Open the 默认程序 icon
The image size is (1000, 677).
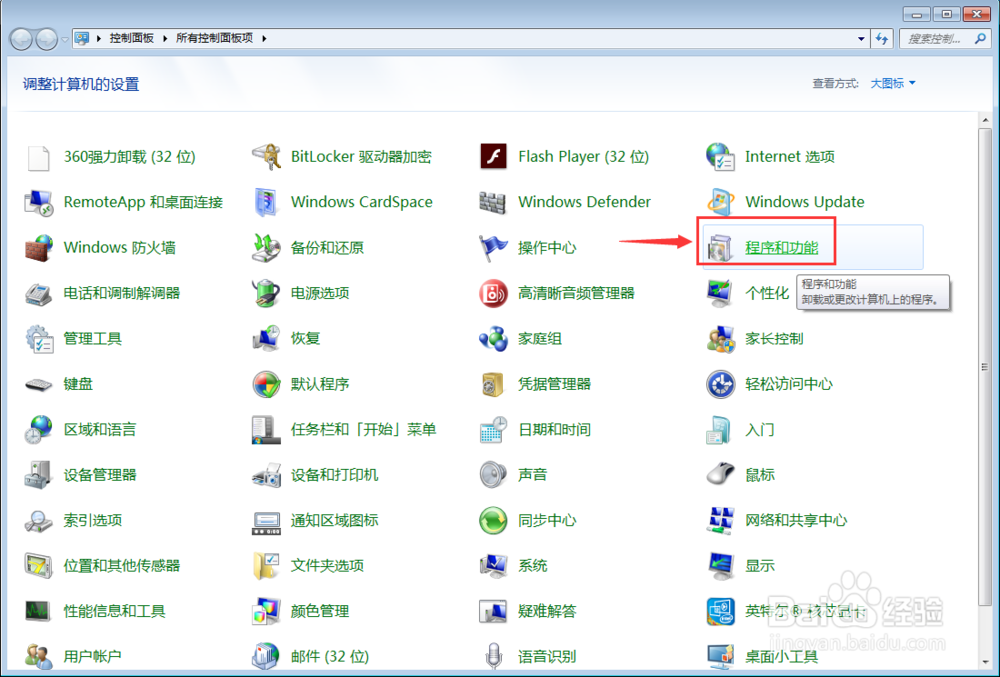(266, 384)
